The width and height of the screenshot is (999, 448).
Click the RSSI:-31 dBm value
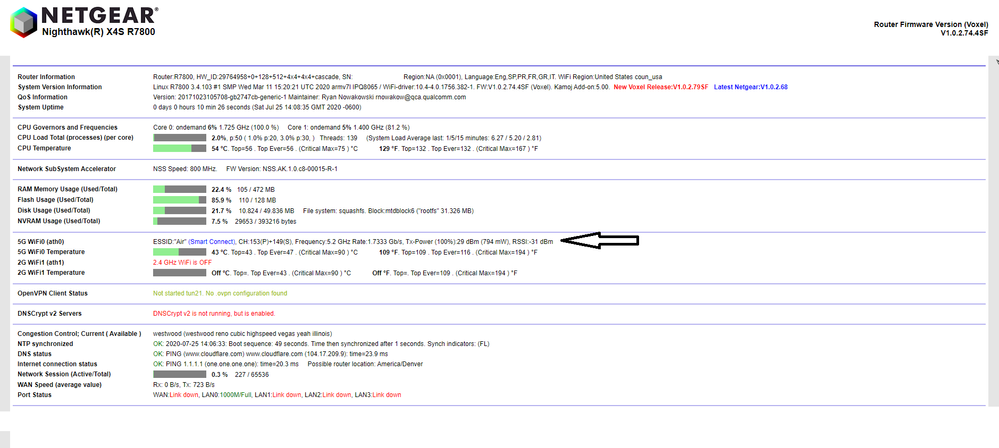(533, 242)
